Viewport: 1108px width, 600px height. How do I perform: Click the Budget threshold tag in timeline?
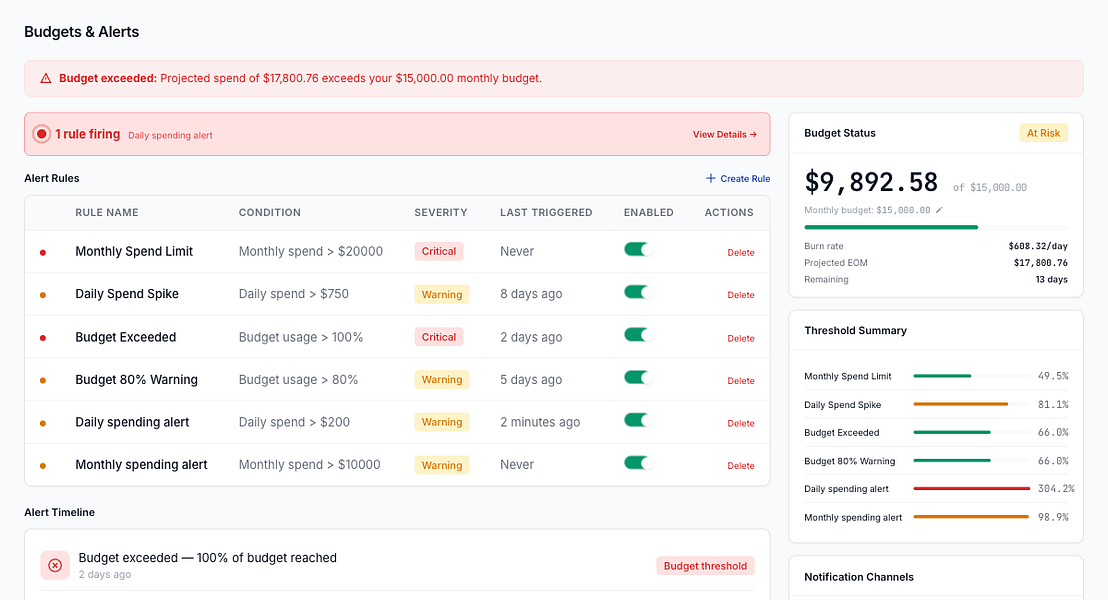point(705,566)
